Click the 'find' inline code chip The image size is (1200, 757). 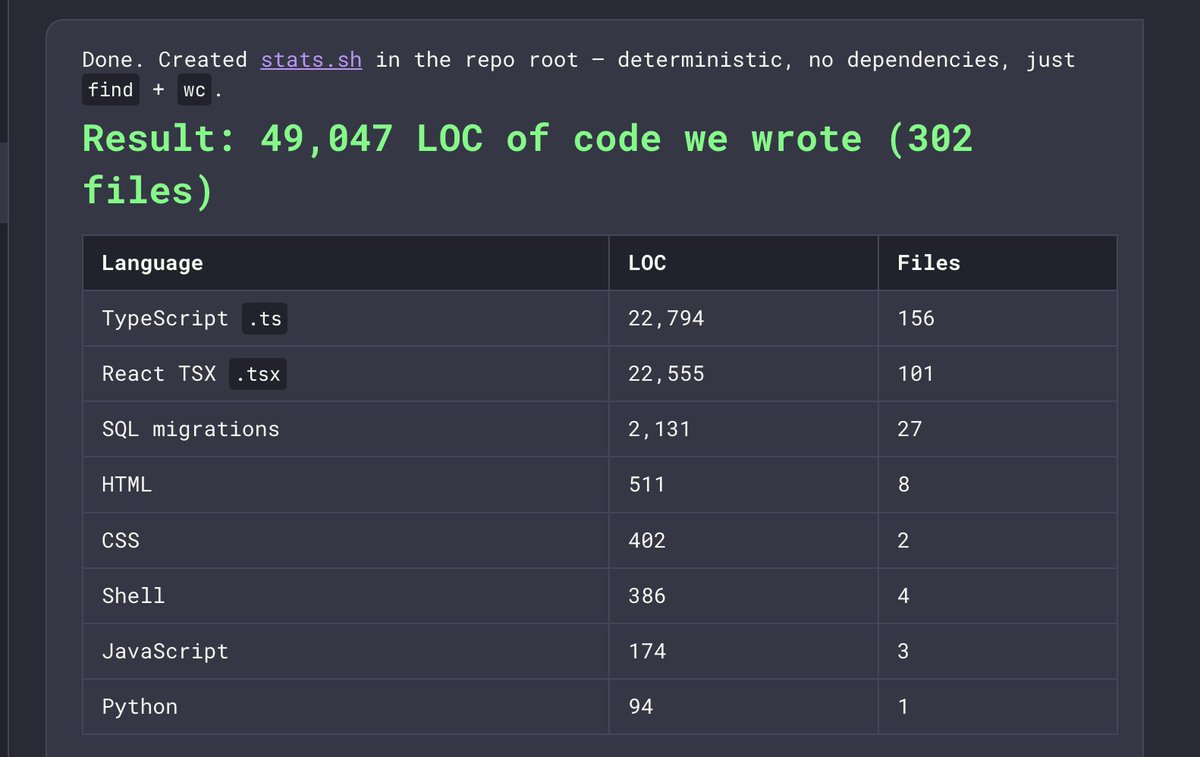coord(111,90)
